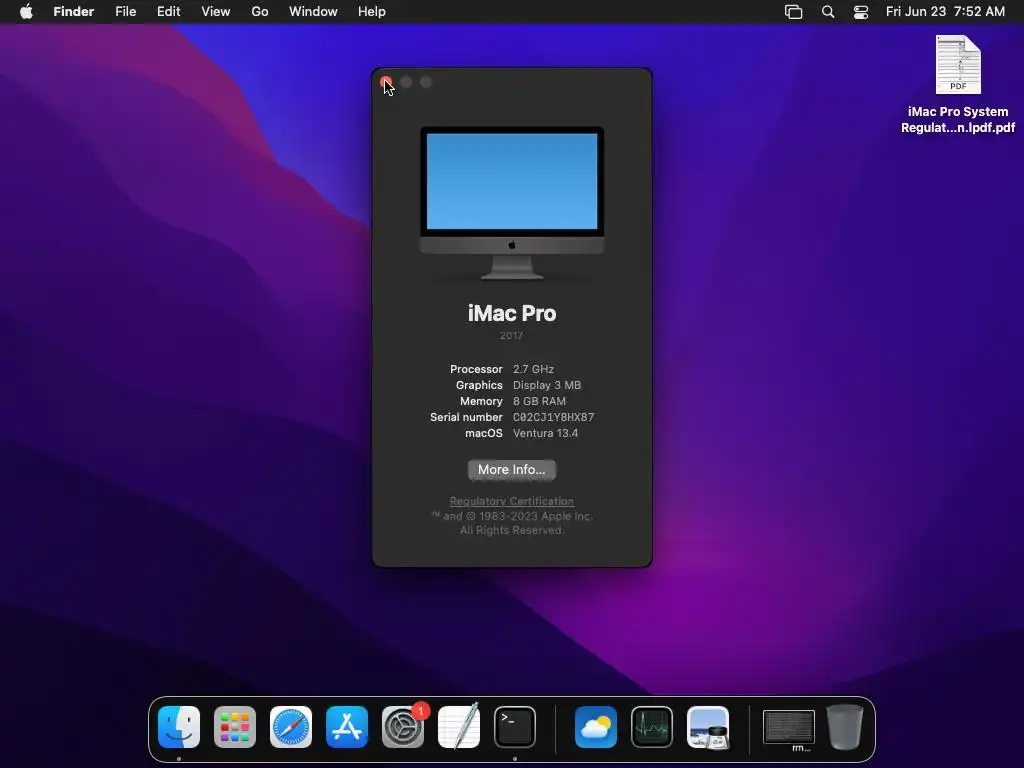Image resolution: width=1024 pixels, height=768 pixels.
Task: Open the Finder menu
Action: [74, 12]
